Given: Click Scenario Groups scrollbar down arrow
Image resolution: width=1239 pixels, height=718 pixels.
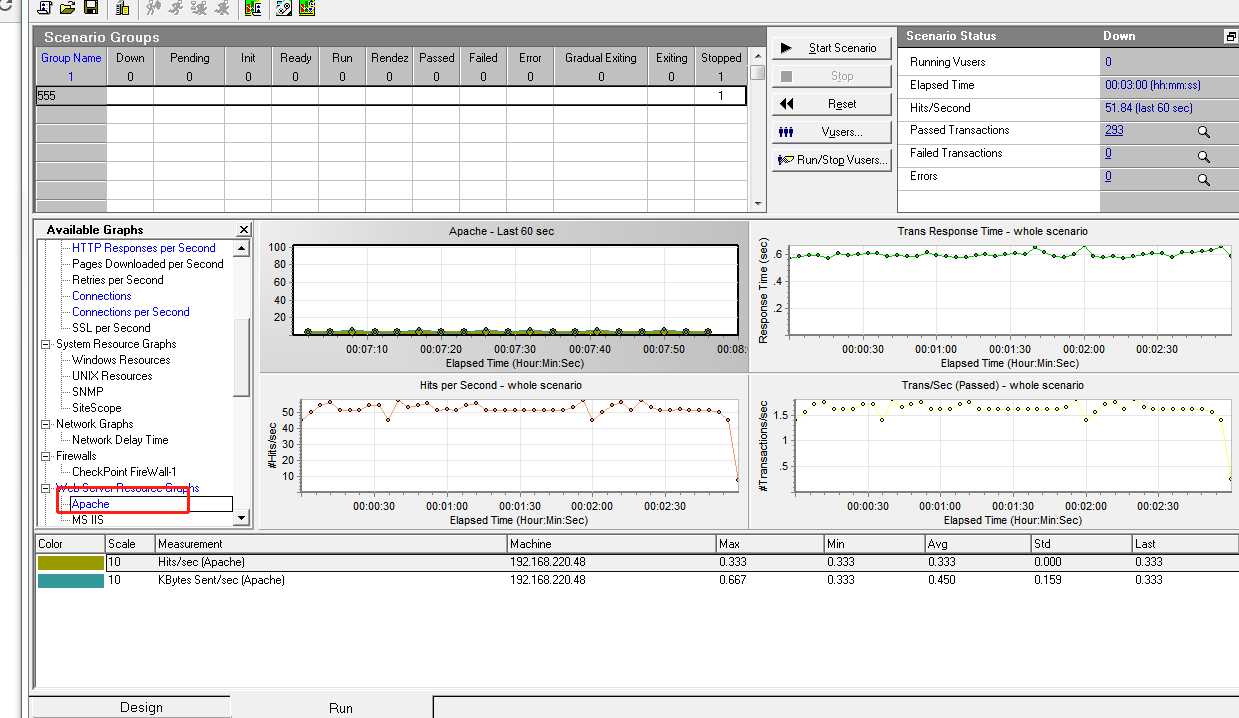Looking at the screenshot, I should [758, 204].
